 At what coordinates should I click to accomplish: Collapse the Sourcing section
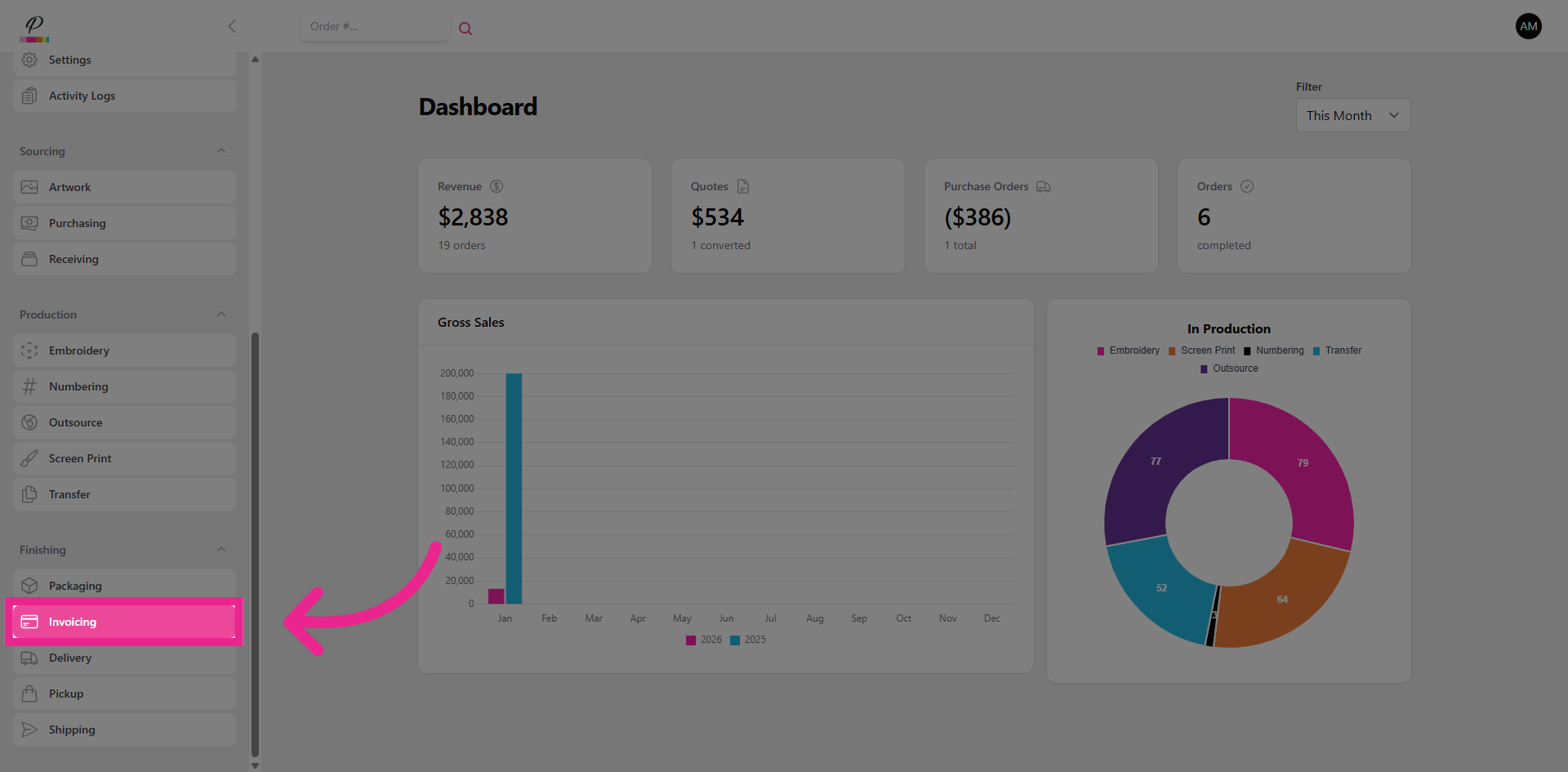click(x=221, y=151)
